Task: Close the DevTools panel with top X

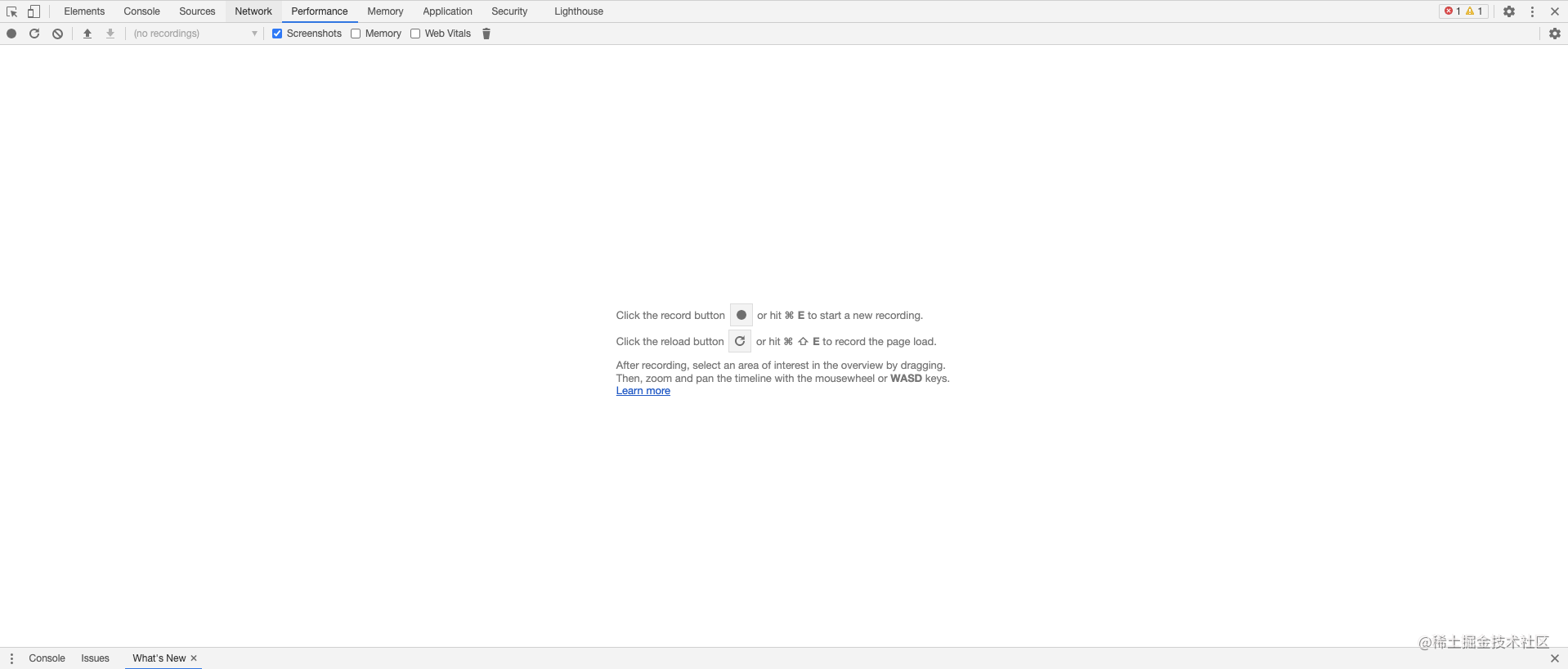Action: tap(1555, 11)
